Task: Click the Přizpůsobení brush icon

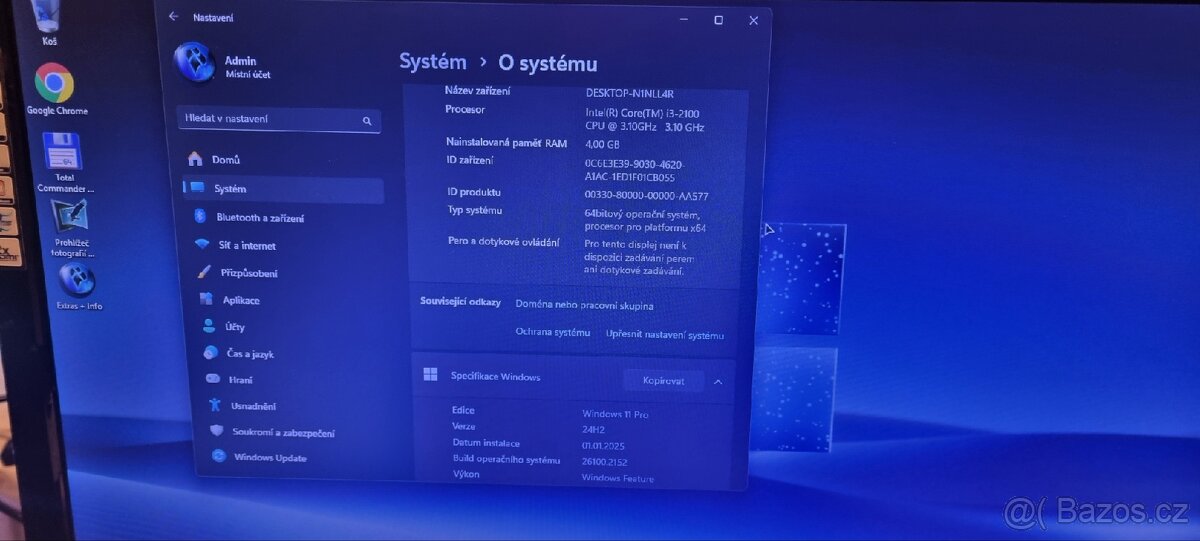Action: point(203,272)
